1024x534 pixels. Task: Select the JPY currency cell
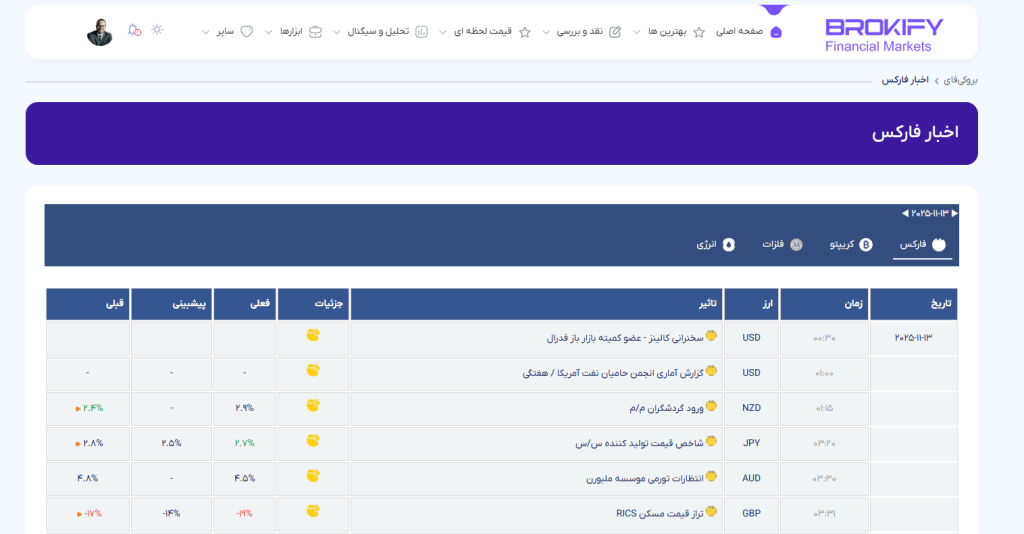tap(751, 443)
